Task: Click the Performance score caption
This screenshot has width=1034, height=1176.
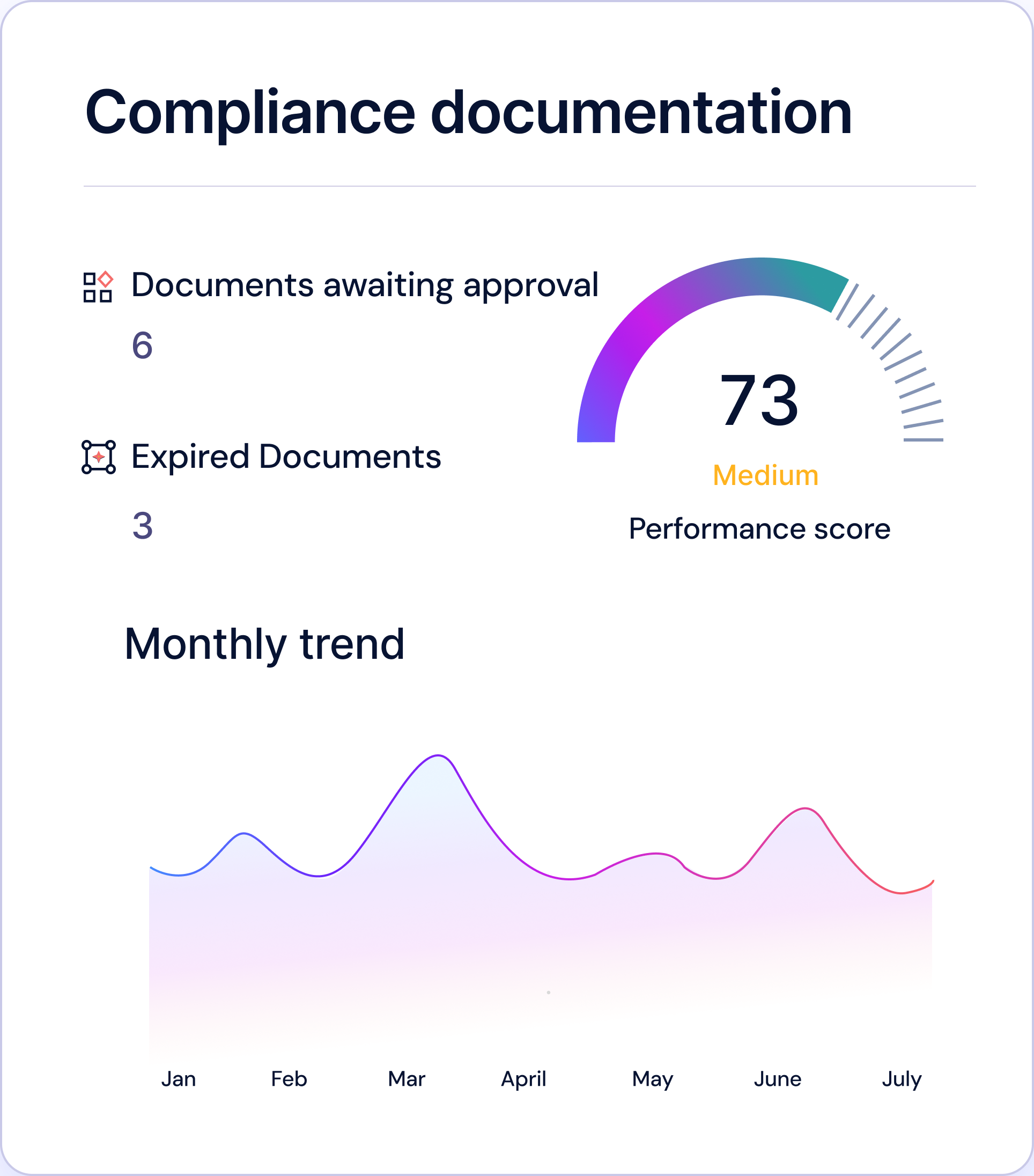Action: pos(759,528)
